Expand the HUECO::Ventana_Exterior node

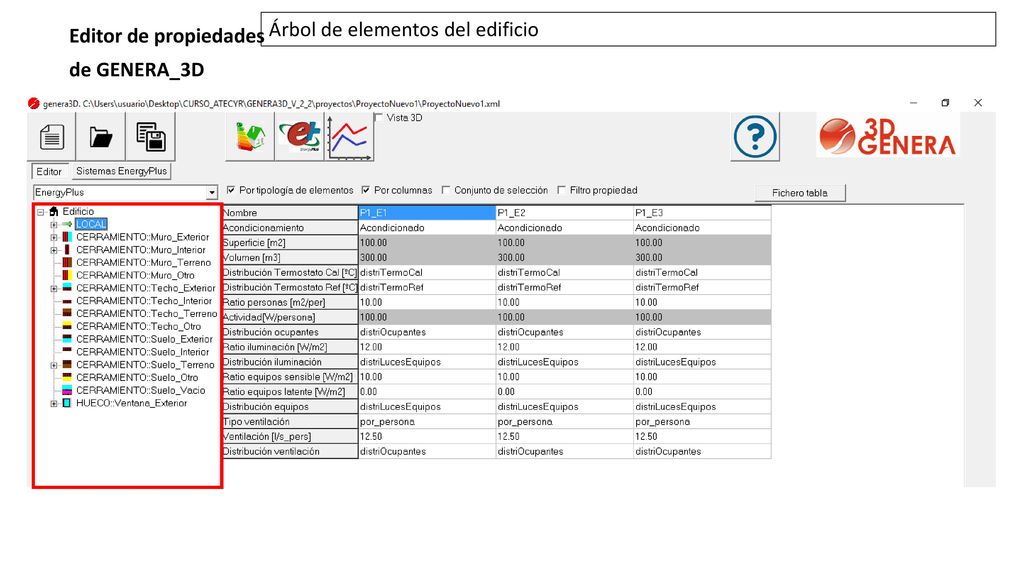(x=54, y=404)
